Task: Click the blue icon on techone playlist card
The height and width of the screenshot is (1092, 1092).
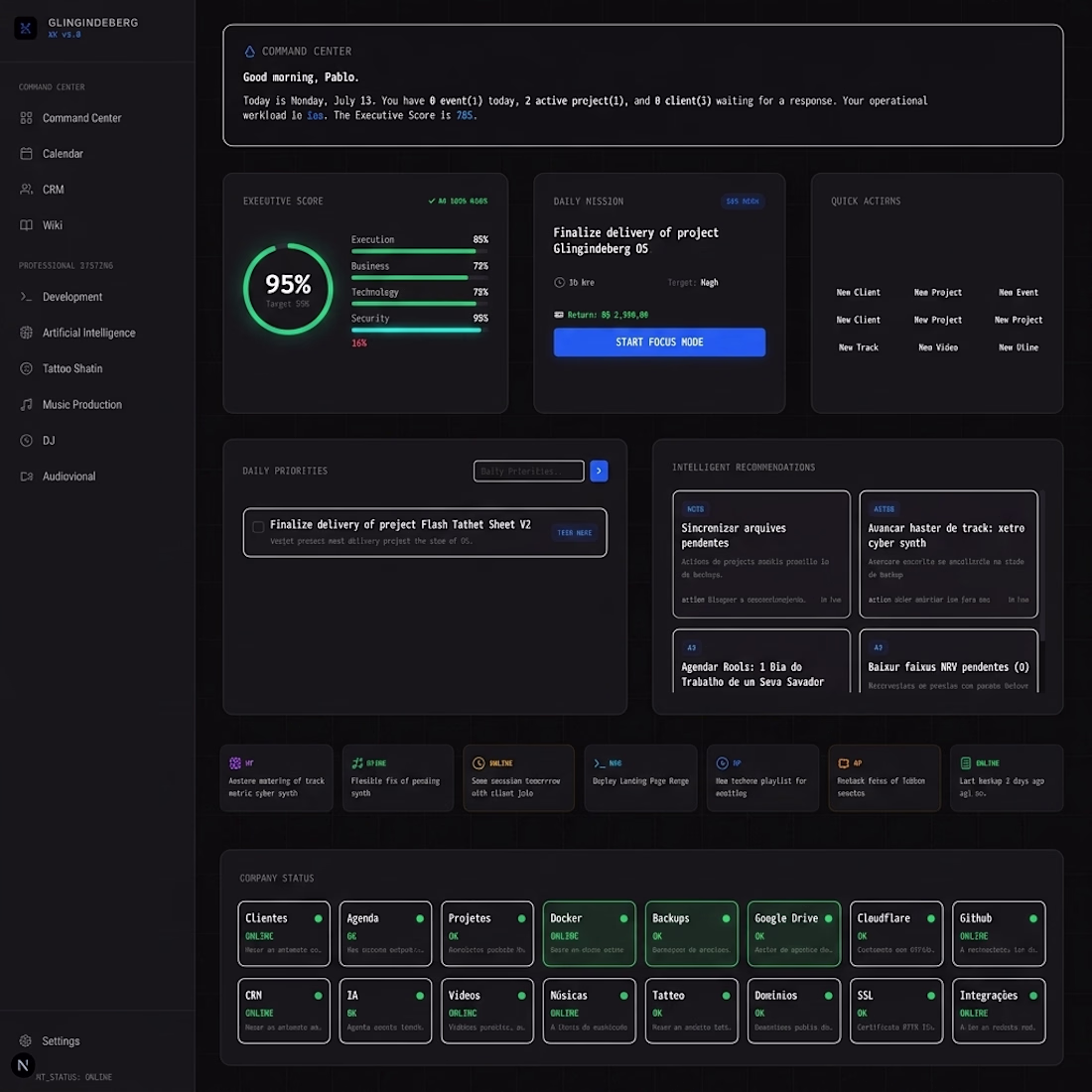Action: (722, 763)
